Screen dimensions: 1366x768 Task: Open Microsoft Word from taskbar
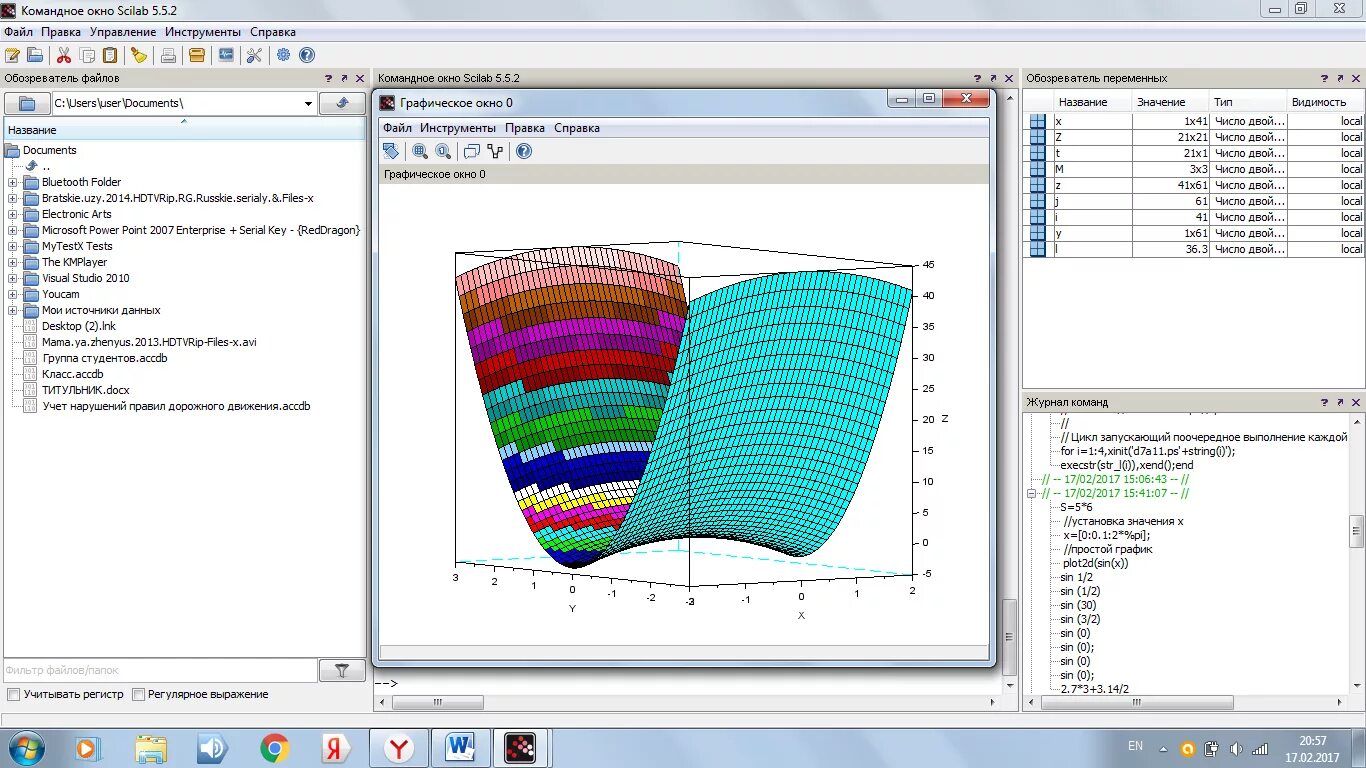(x=461, y=747)
